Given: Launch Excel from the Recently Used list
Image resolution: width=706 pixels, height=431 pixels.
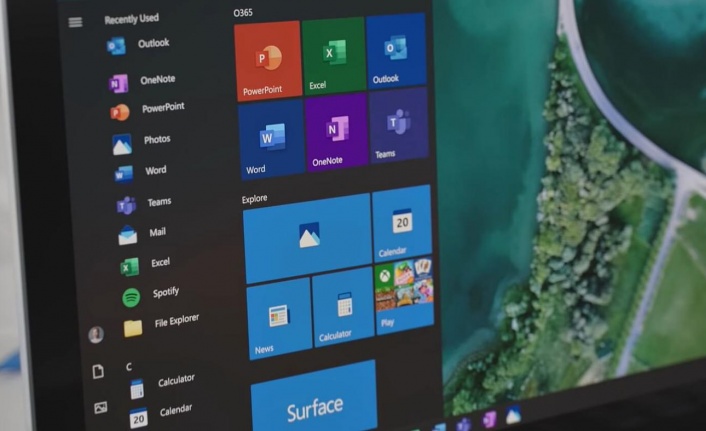Looking at the screenshot, I should [x=145, y=265].
